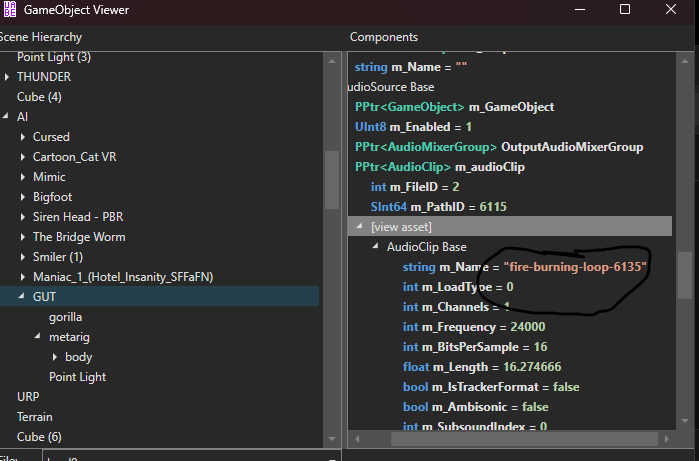Collapse the metarig node
This screenshot has height=461, width=699.
click(38, 337)
